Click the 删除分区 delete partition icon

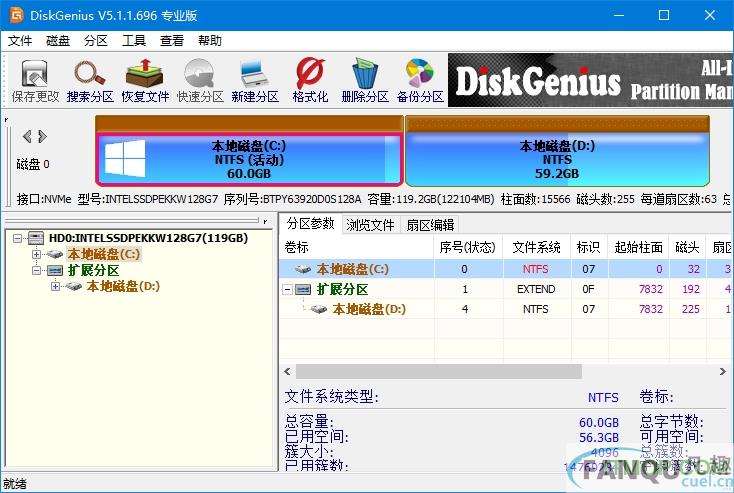[365, 81]
